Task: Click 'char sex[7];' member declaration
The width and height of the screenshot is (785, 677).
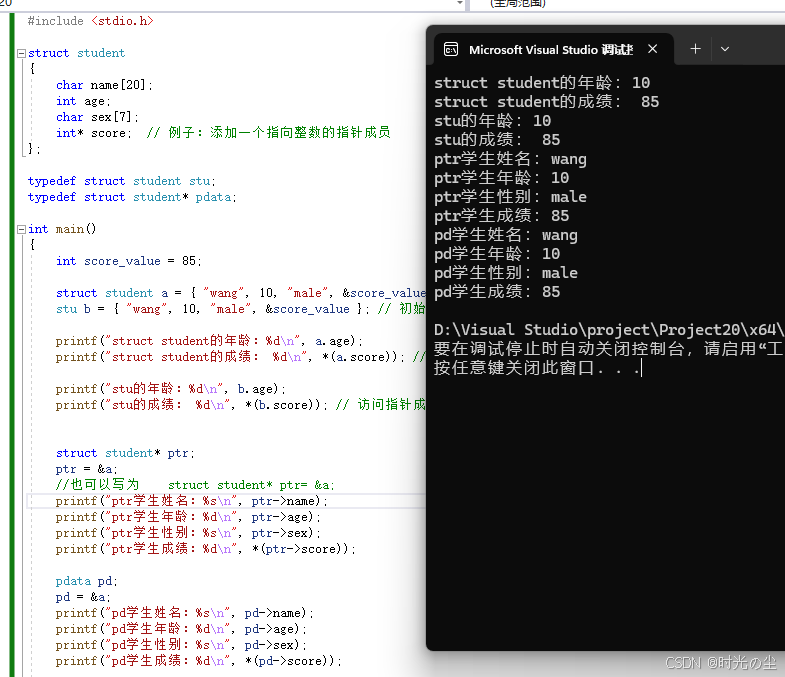Action: [x=97, y=117]
